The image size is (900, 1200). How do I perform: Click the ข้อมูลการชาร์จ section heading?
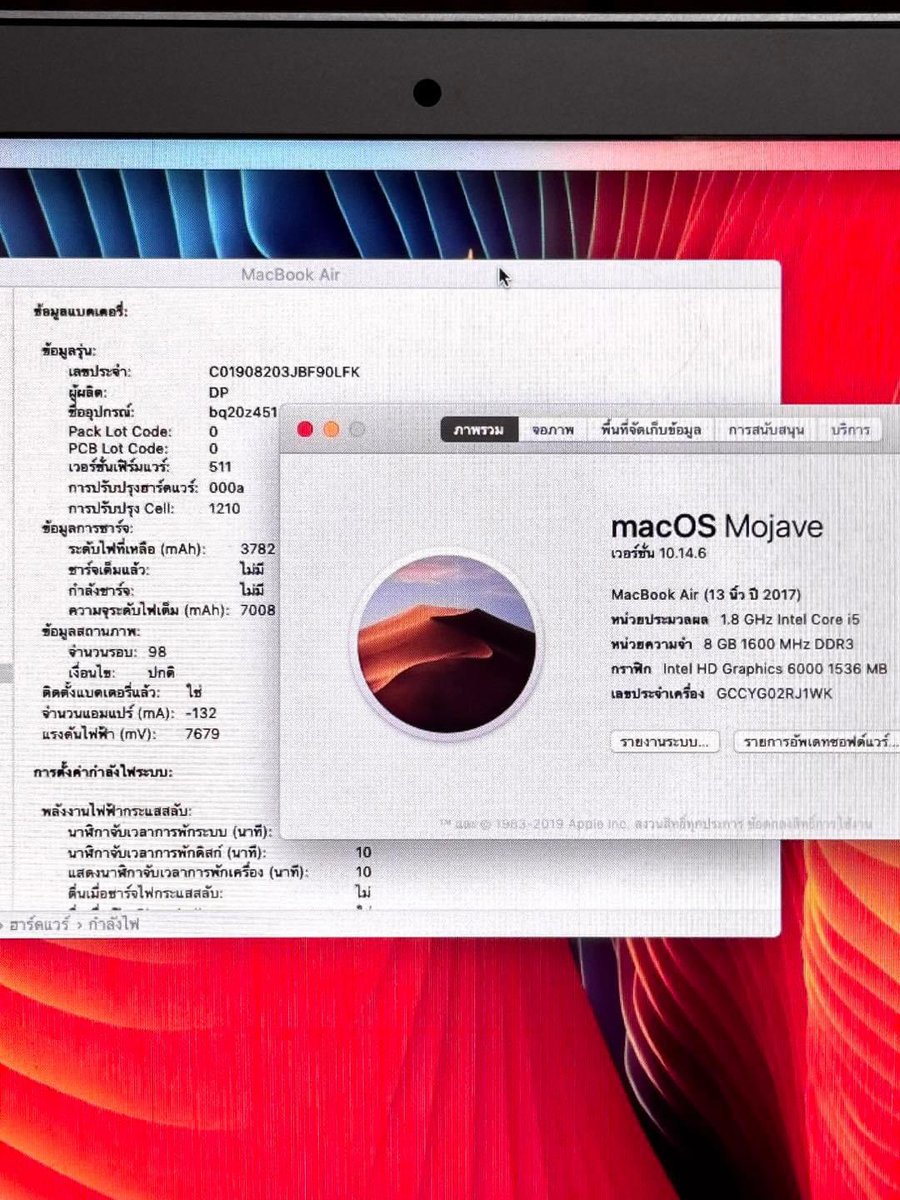pyautogui.click(x=88, y=528)
